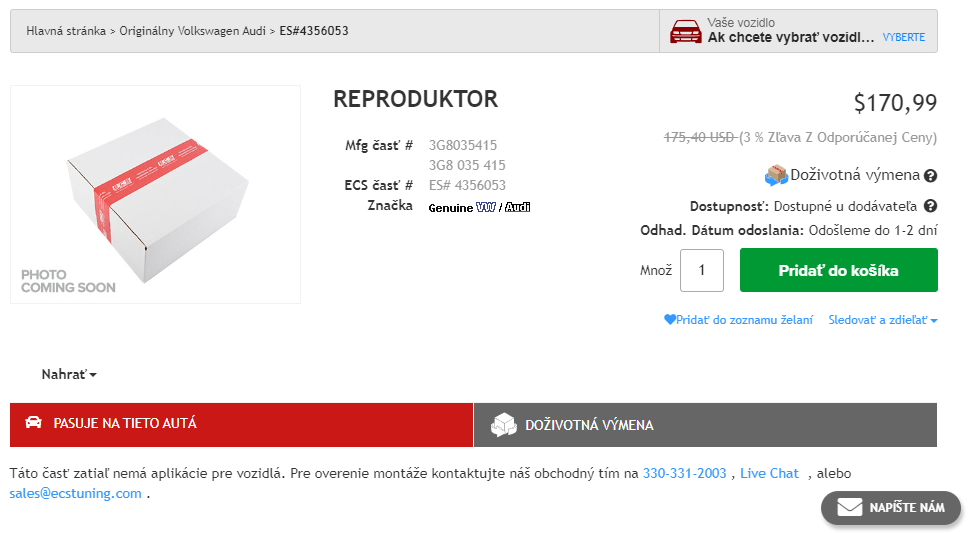Click the red car vehicle icon
The width and height of the screenshot is (970, 533).
pyautogui.click(x=685, y=32)
